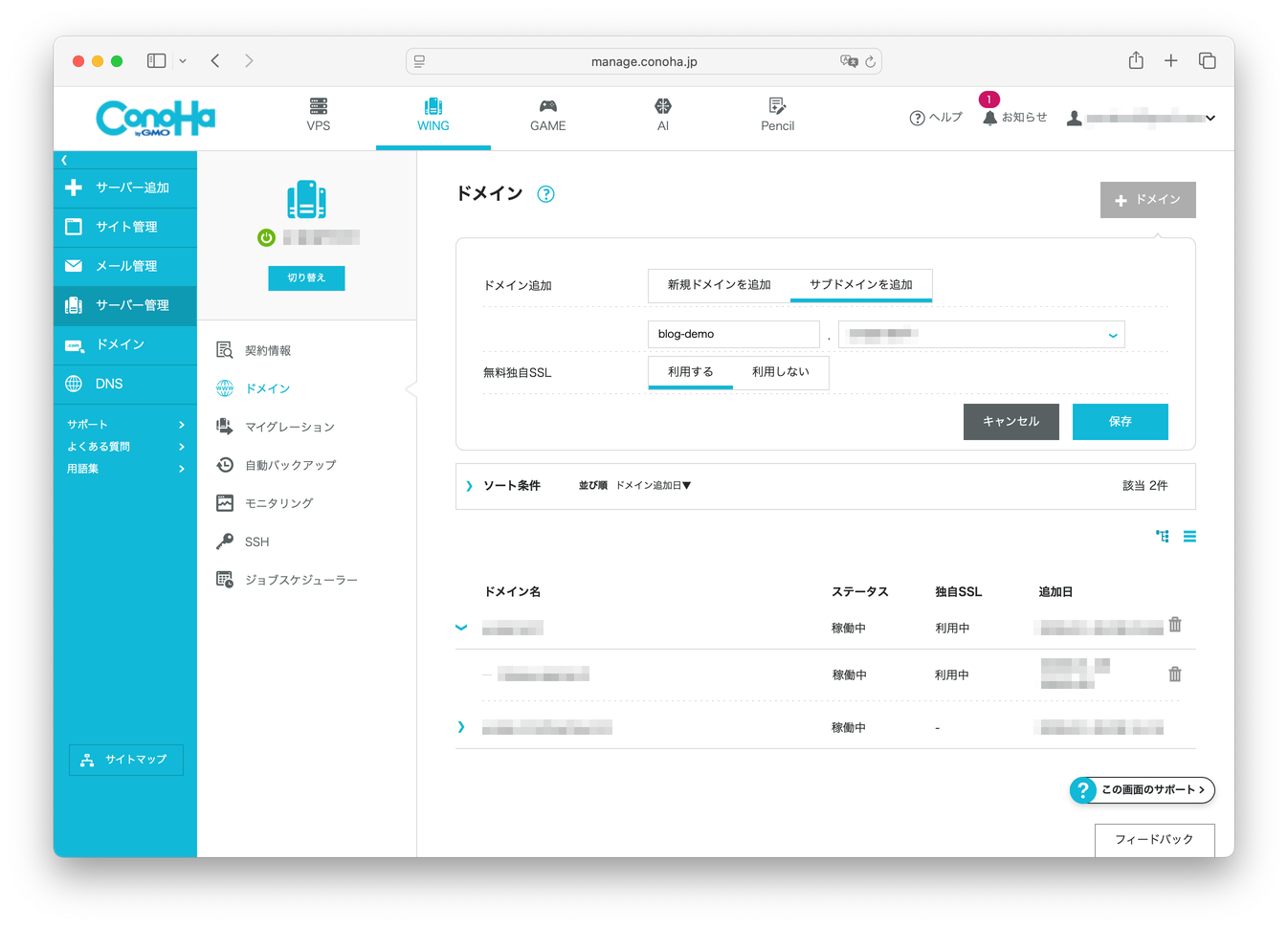The image size is (1288, 928).
Task: Select '利用する' for free SSL
Action: (690, 372)
